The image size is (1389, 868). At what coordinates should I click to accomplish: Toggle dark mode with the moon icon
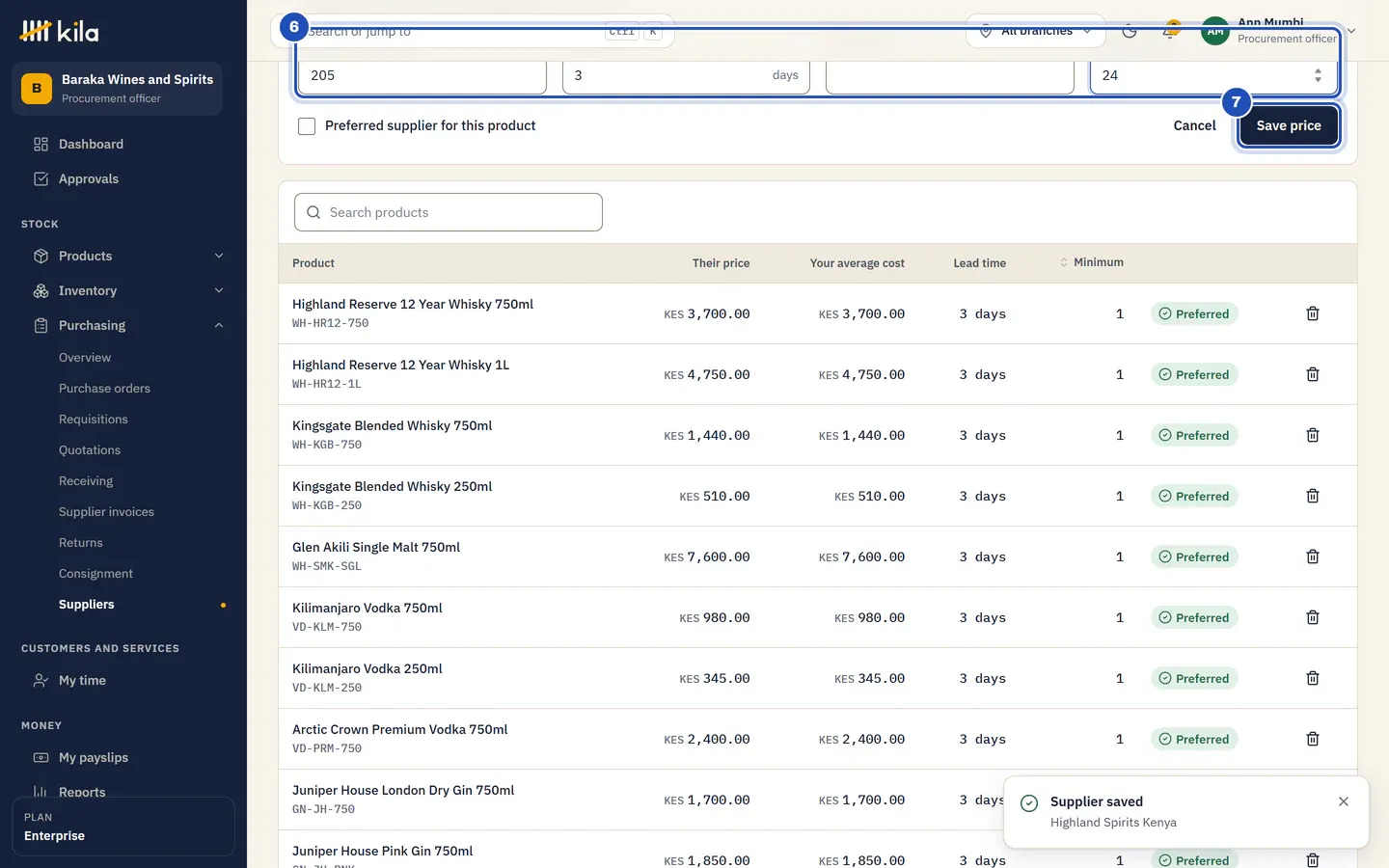pyautogui.click(x=1130, y=31)
